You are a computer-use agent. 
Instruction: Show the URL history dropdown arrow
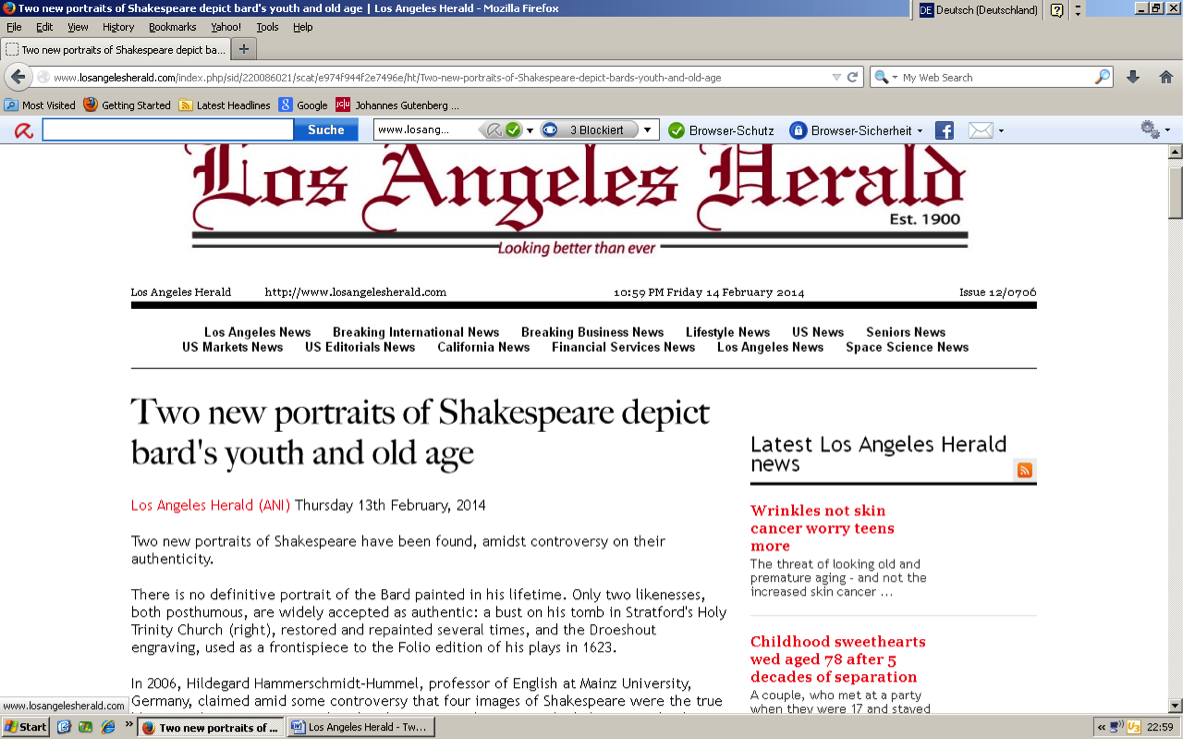[x=836, y=77]
